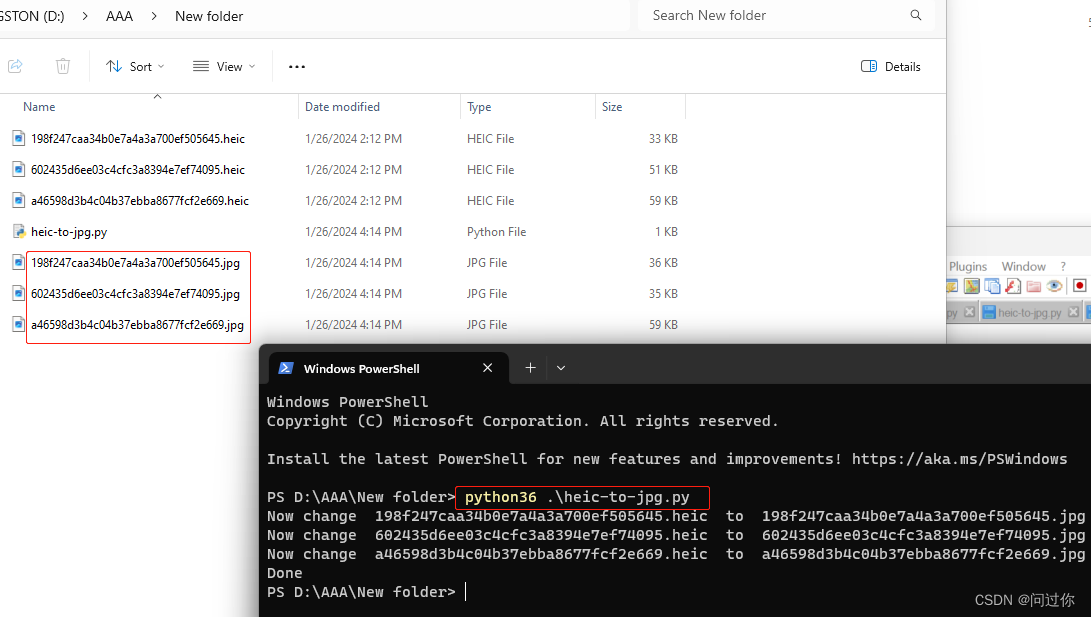Screen dimensions: 1091x617
Task: Start macro recording with the red record icon
Action: (x=1080, y=286)
